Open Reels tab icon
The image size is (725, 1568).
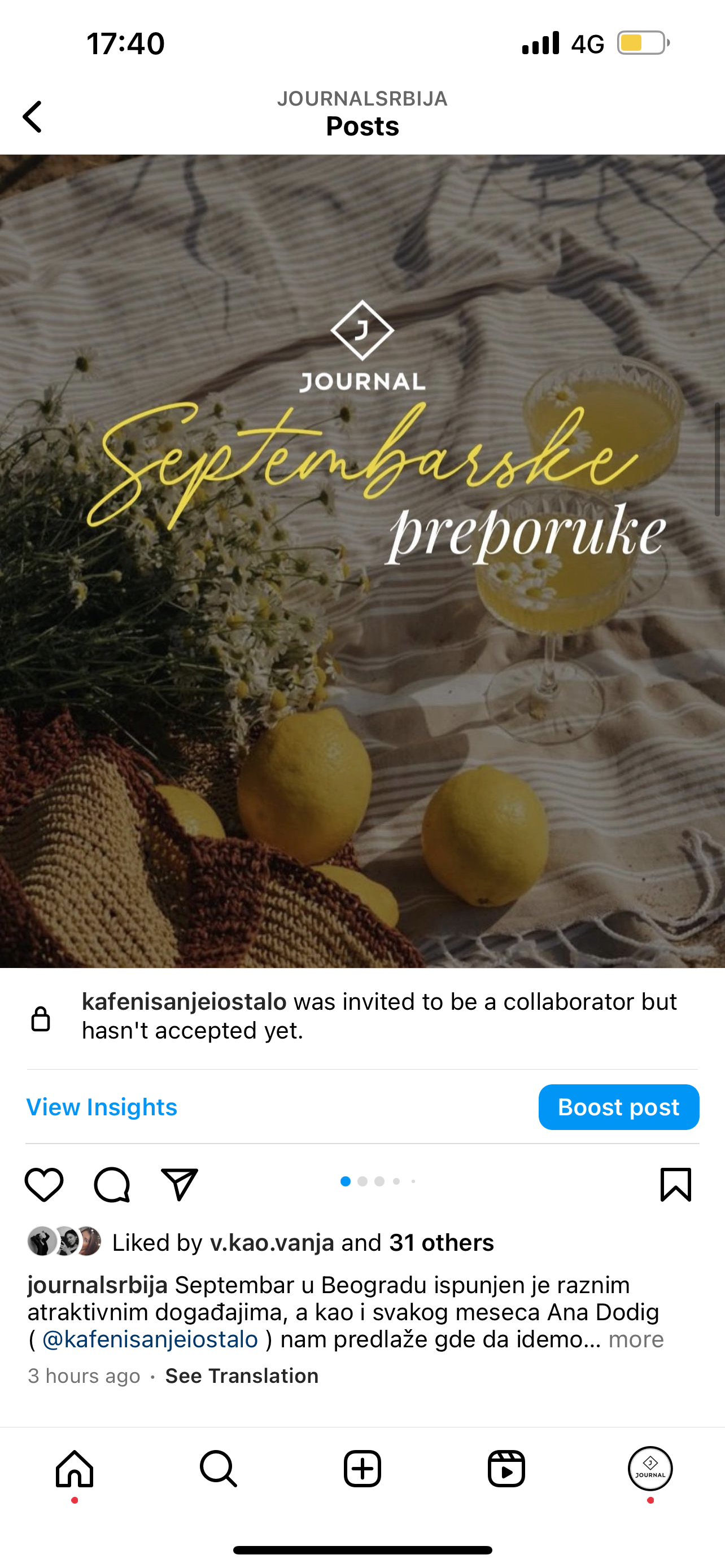pyautogui.click(x=506, y=1468)
